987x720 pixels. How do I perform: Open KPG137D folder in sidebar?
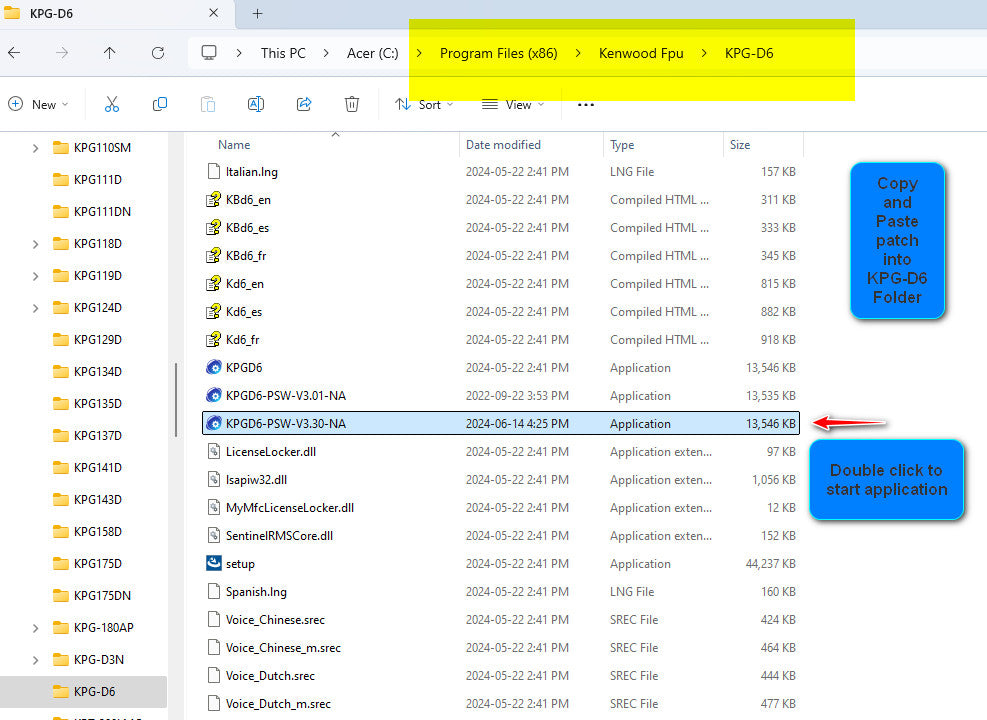point(98,436)
